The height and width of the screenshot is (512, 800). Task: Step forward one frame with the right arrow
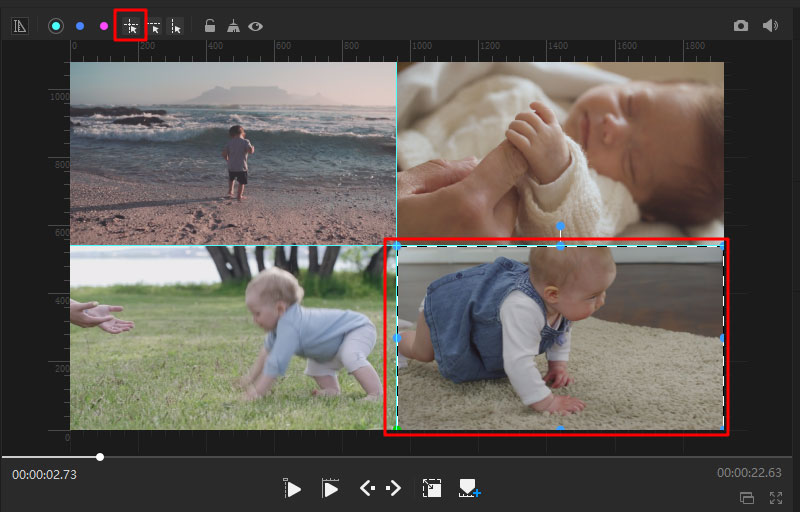[394, 488]
